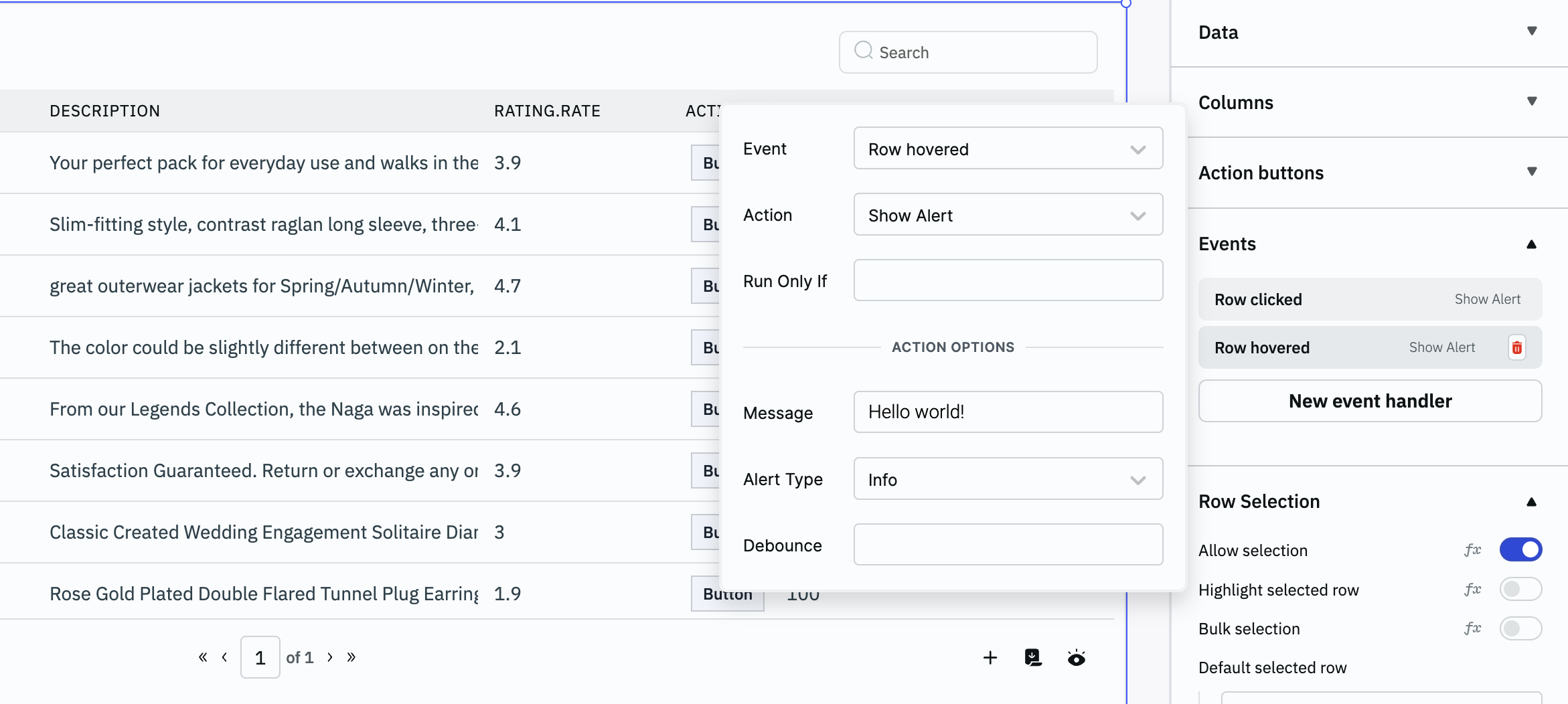The height and width of the screenshot is (704, 1568).
Task: Click the New event handler button
Action: tap(1369, 401)
